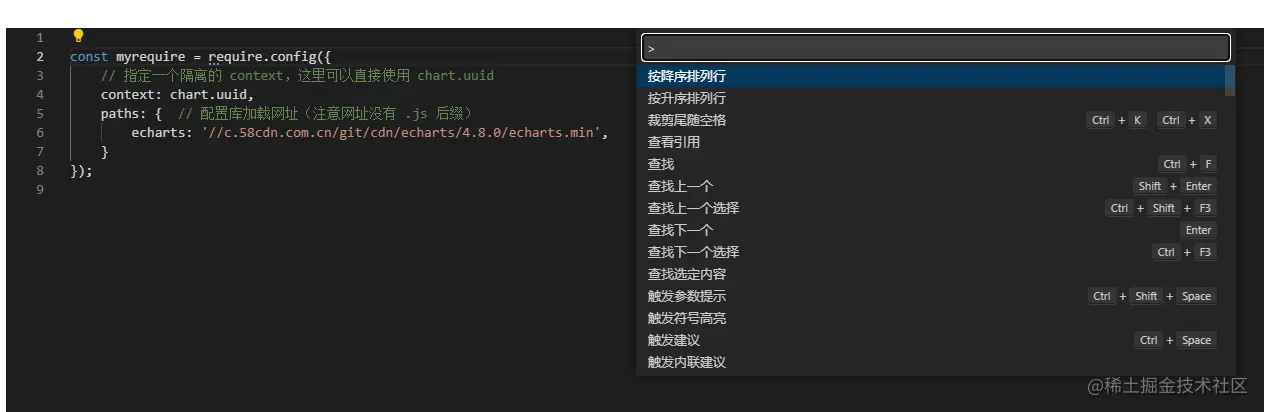Screen dimensions: 1264x412
Task: Select the 触发参数提示 command
Action: [931, 296]
